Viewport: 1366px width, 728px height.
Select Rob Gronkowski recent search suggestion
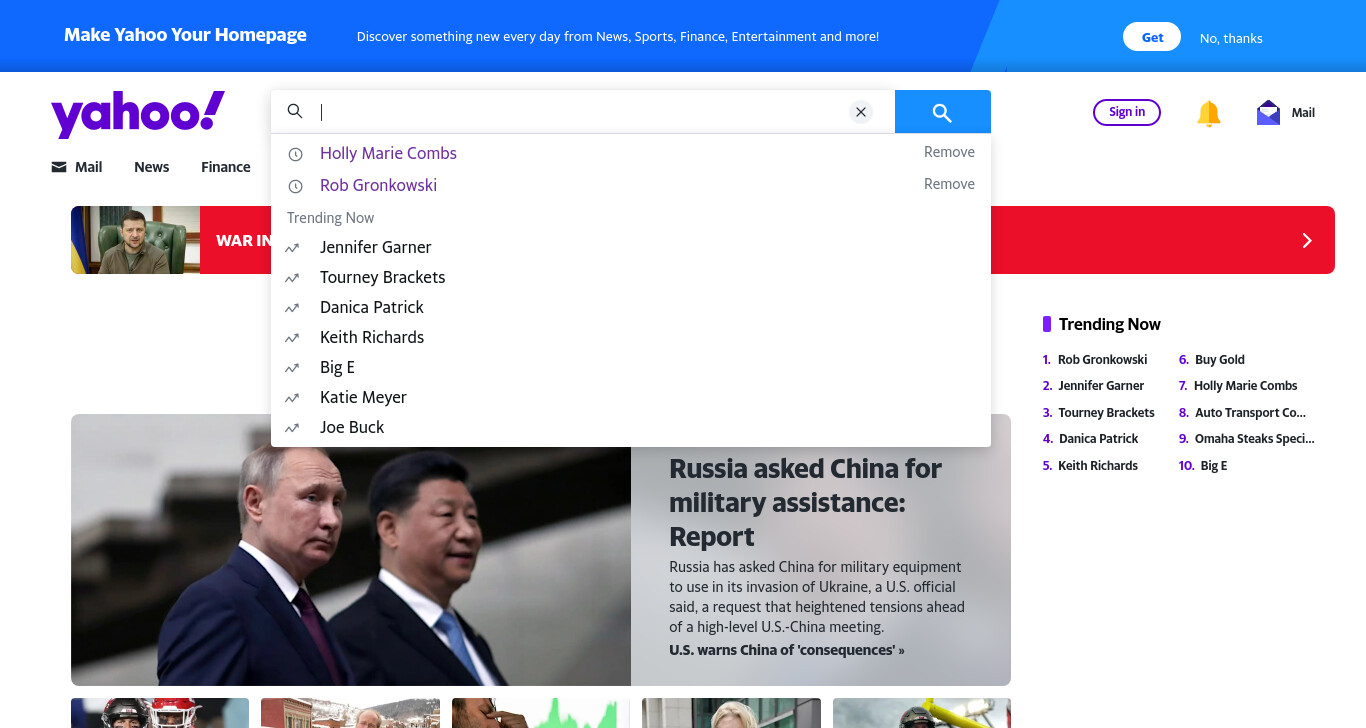click(x=378, y=185)
